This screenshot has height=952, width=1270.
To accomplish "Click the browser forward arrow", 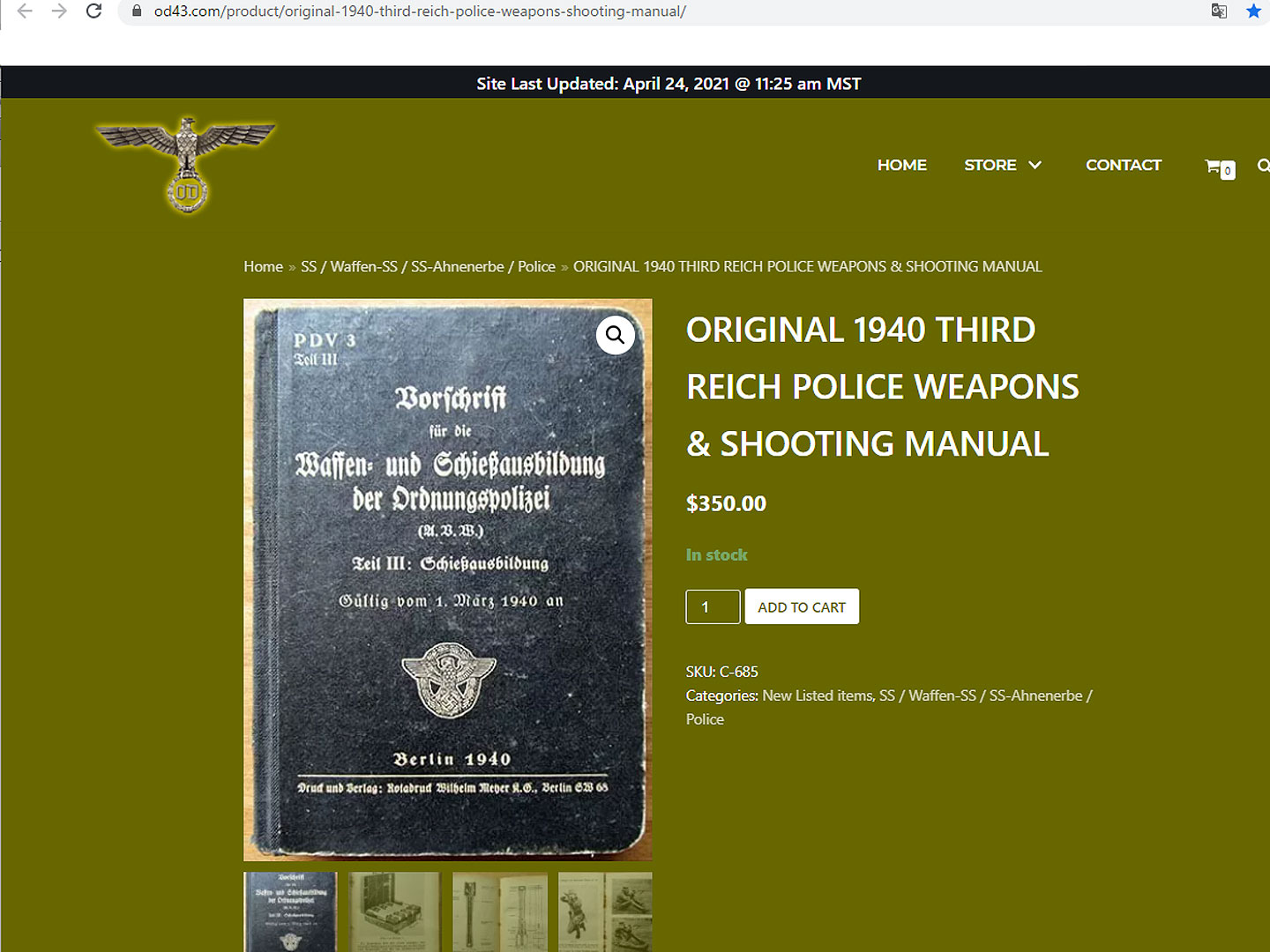I will [x=59, y=11].
